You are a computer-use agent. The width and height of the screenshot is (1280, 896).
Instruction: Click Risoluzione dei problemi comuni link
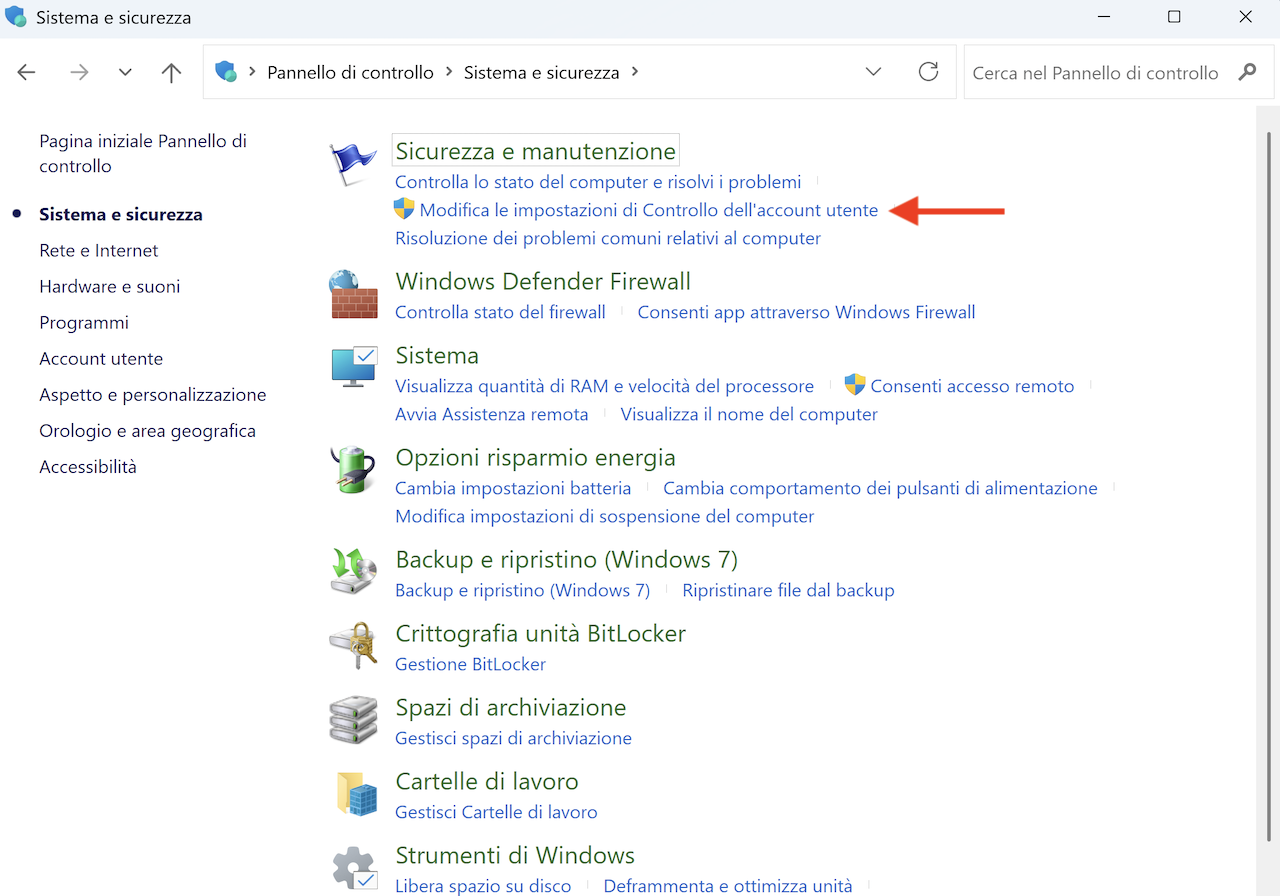click(x=608, y=238)
